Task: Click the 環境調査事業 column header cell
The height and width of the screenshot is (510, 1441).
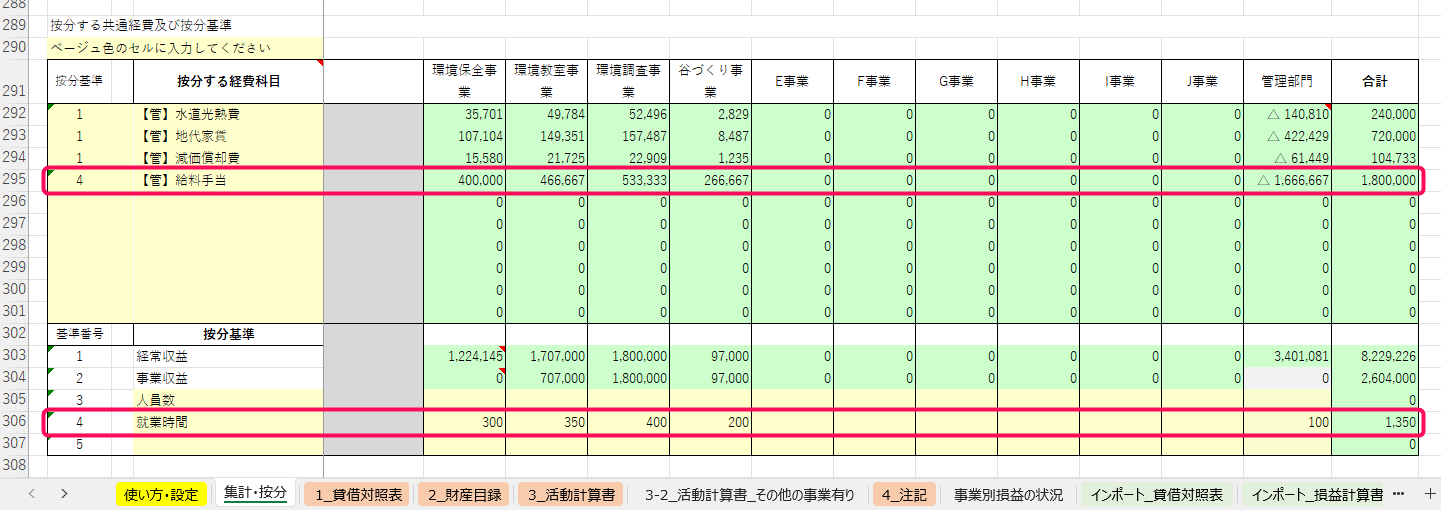Action: [628, 81]
